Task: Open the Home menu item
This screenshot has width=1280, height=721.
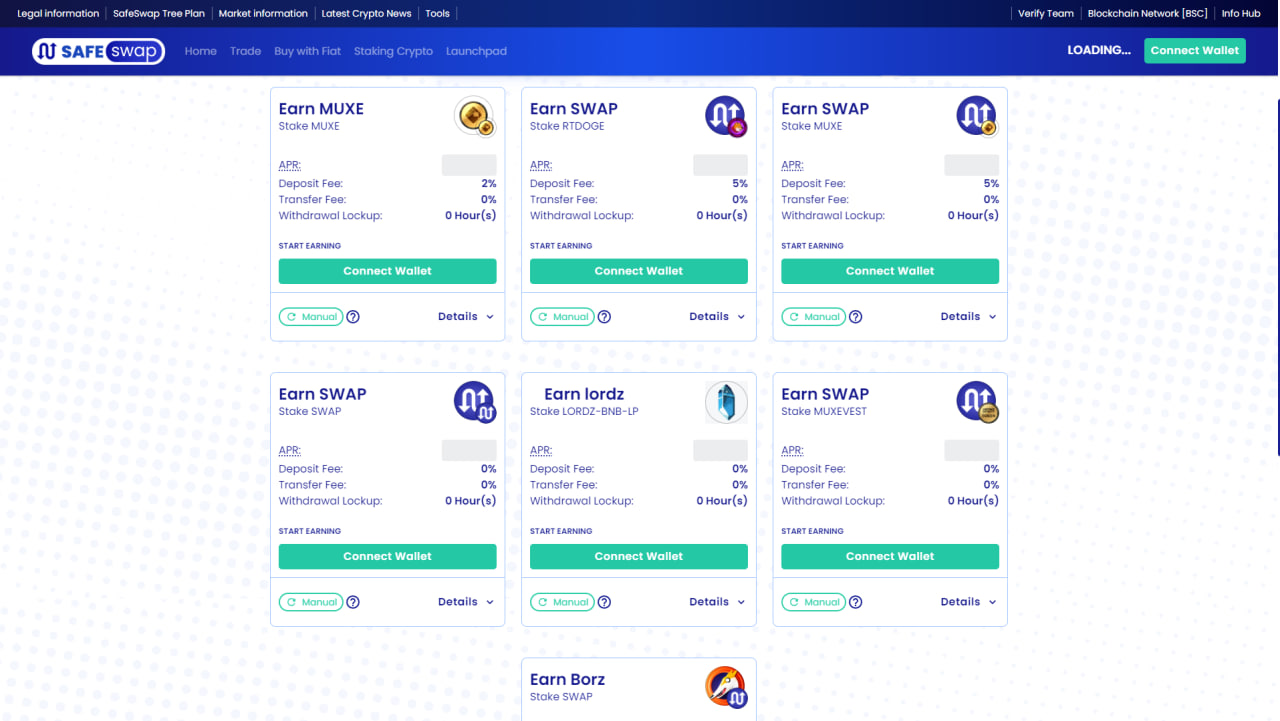Action: 201,51
